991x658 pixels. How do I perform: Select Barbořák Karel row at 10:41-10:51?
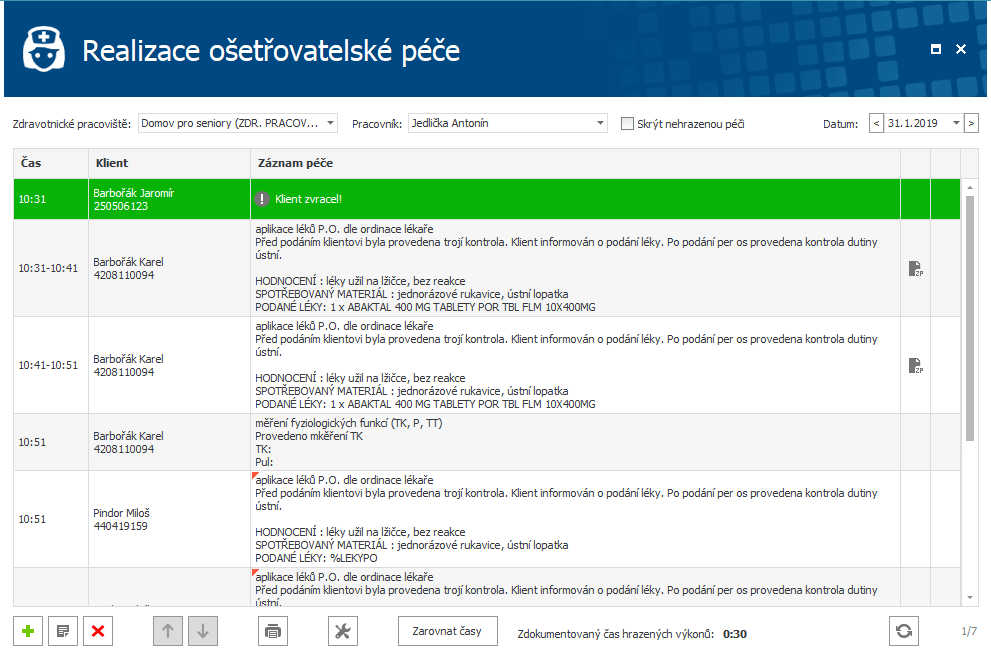coord(487,365)
